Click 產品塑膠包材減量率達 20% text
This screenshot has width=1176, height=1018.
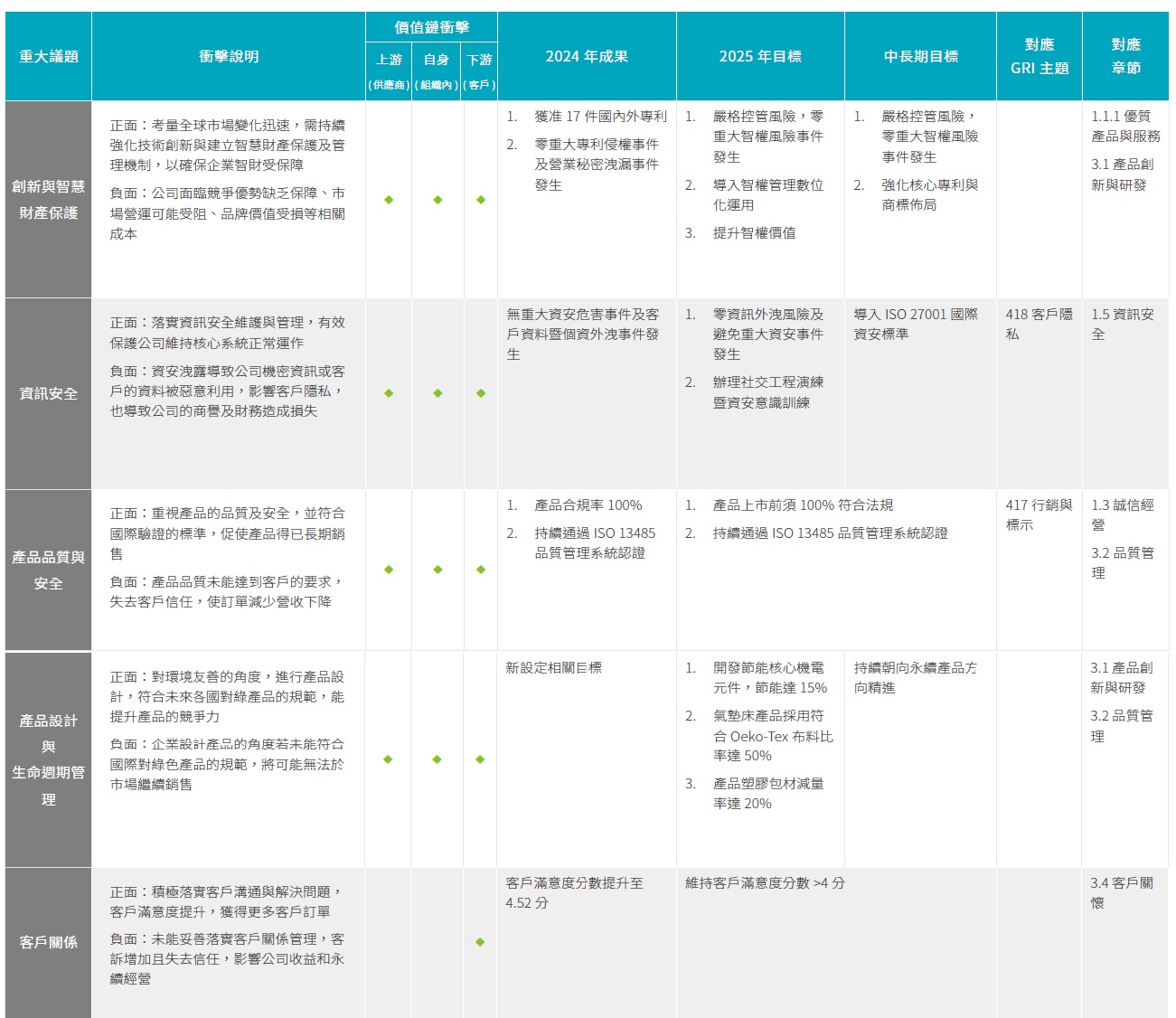point(768,794)
